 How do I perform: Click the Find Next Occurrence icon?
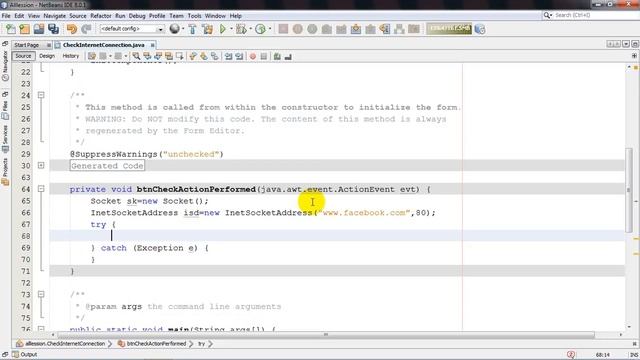pos(158,56)
